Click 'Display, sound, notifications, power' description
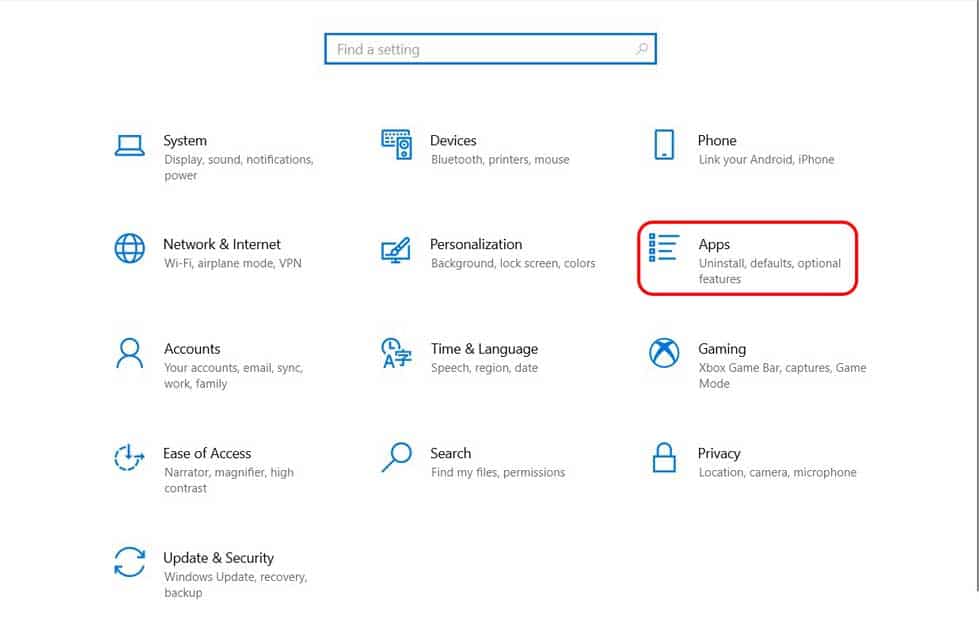The width and height of the screenshot is (979, 621). [x=239, y=167]
